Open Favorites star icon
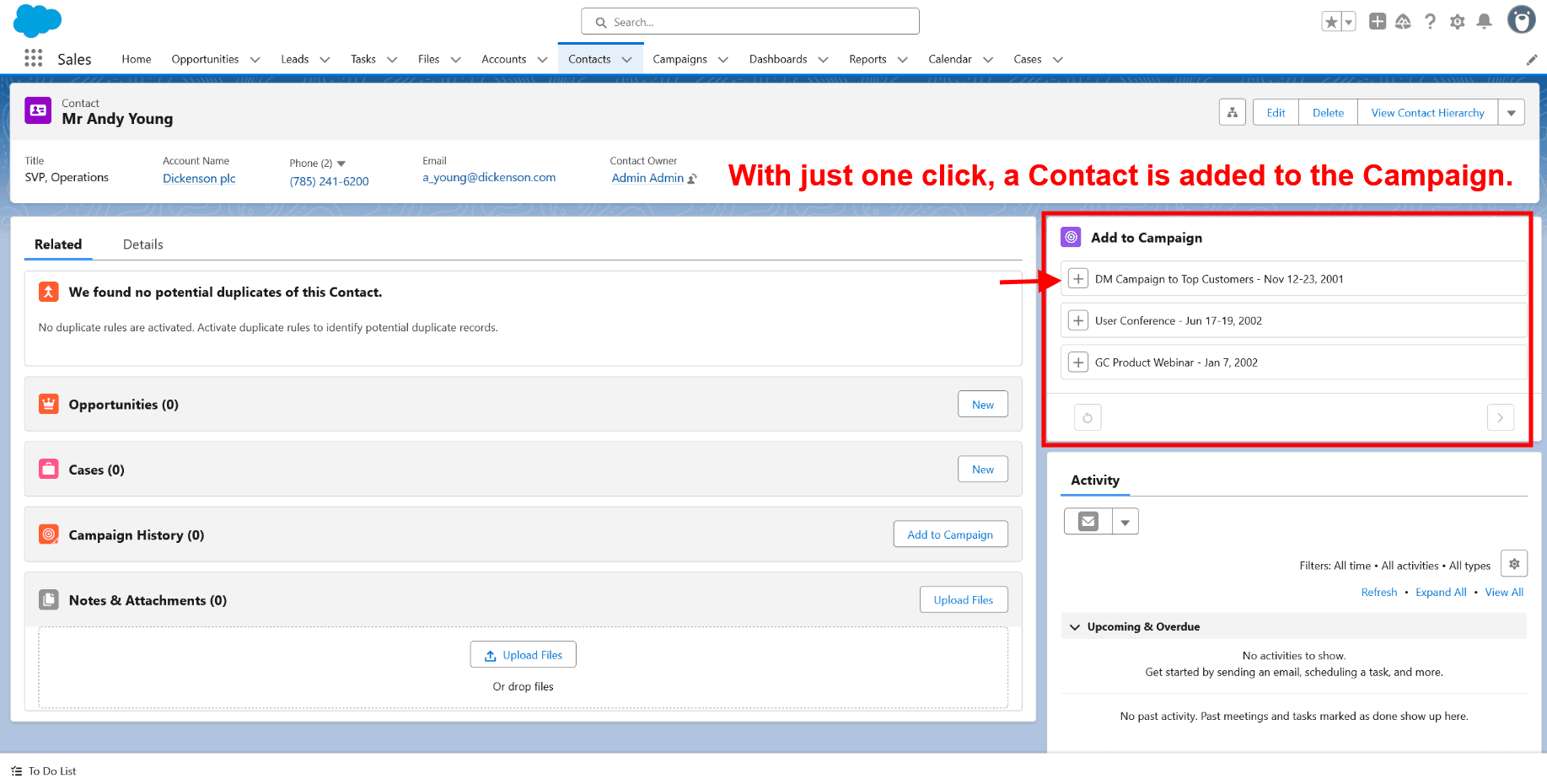1547x784 pixels. tap(1331, 22)
